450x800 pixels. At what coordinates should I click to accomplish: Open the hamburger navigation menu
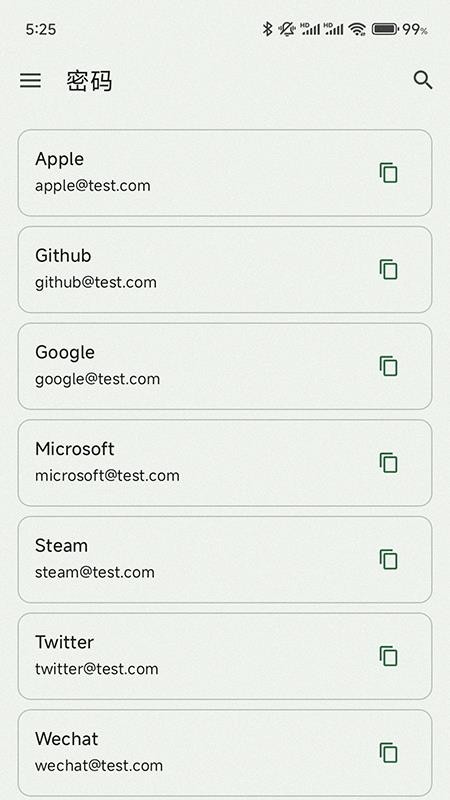(30, 81)
